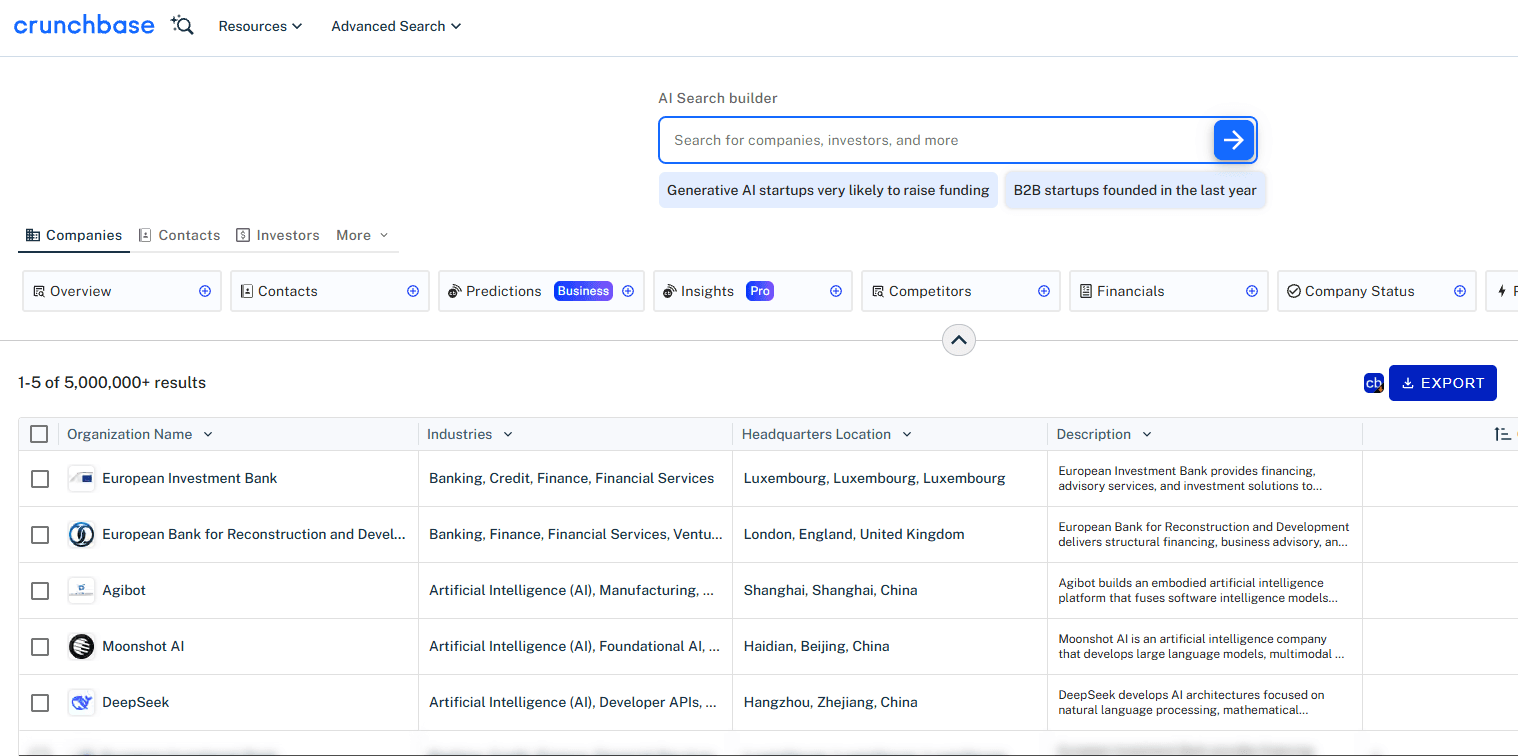
Task: Add the Predictions column group plus icon
Action: [x=628, y=291]
